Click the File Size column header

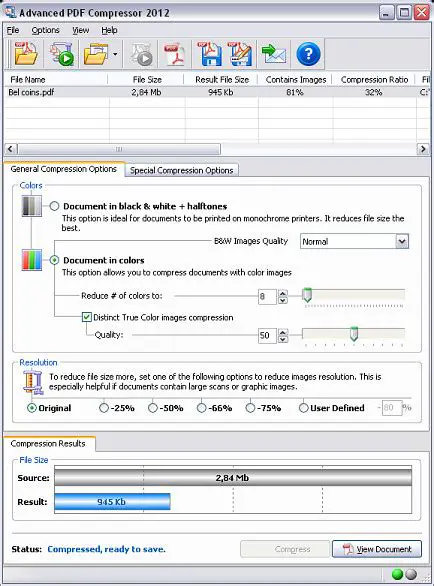(147, 80)
